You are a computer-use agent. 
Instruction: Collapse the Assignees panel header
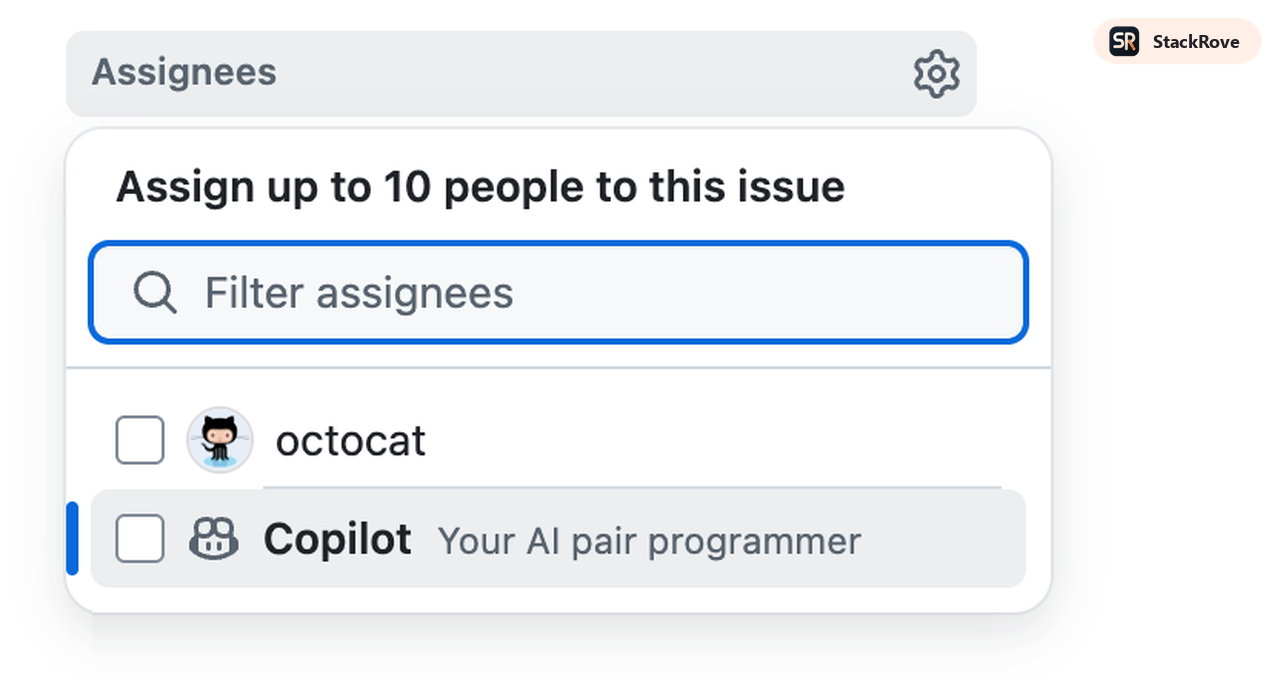(183, 72)
